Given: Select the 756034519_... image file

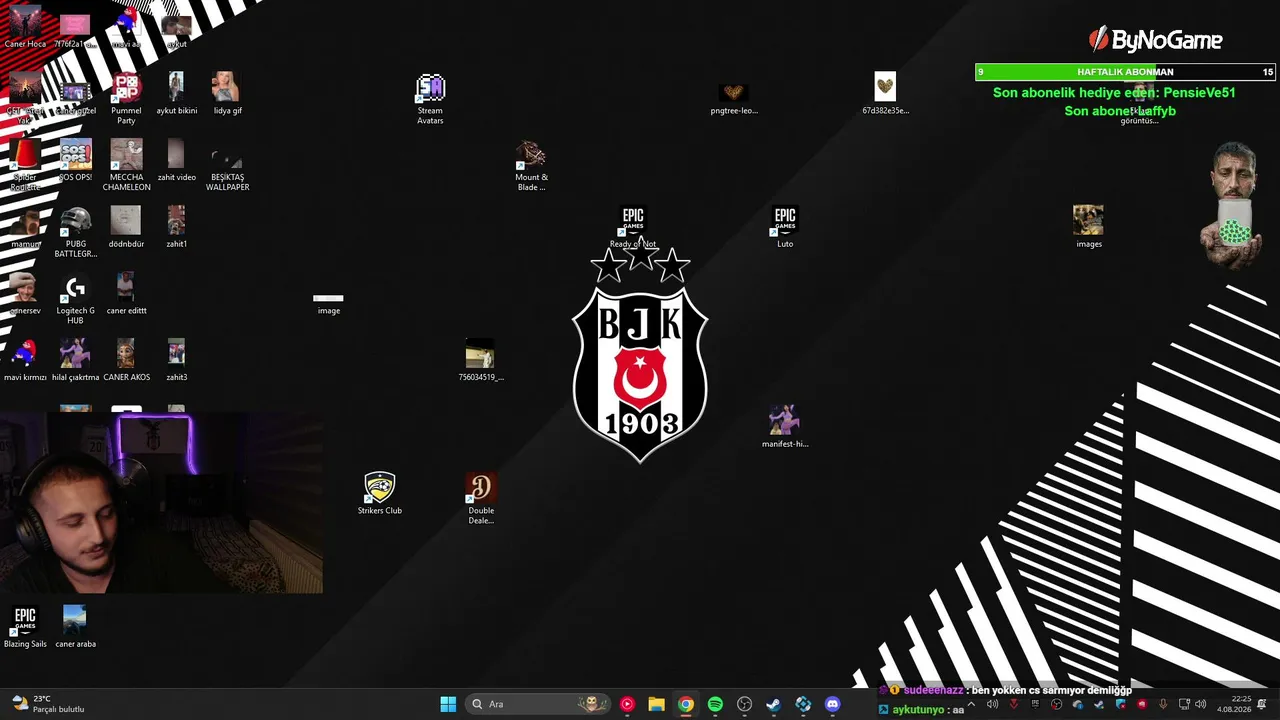Looking at the screenshot, I should [x=481, y=361].
